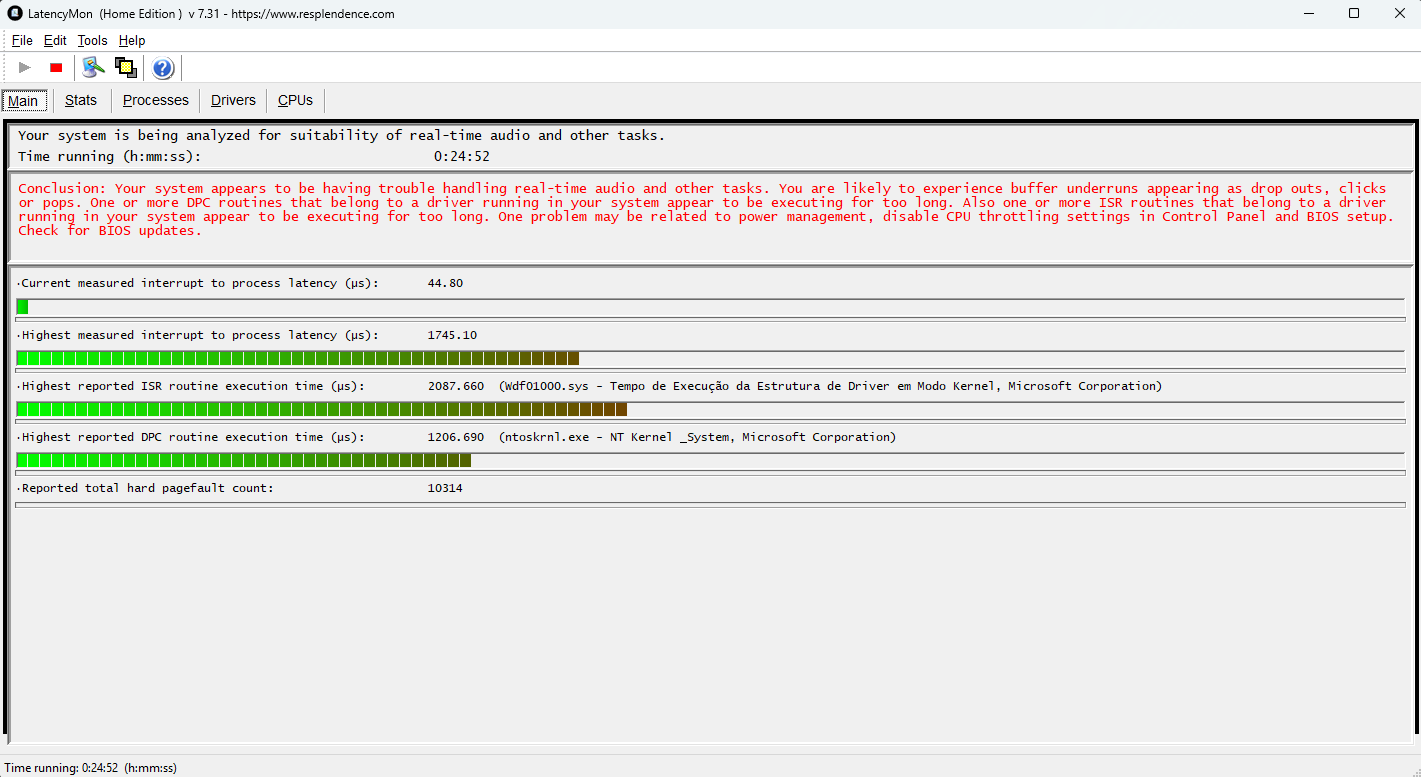Click the Start monitoring play icon

[x=25, y=68]
